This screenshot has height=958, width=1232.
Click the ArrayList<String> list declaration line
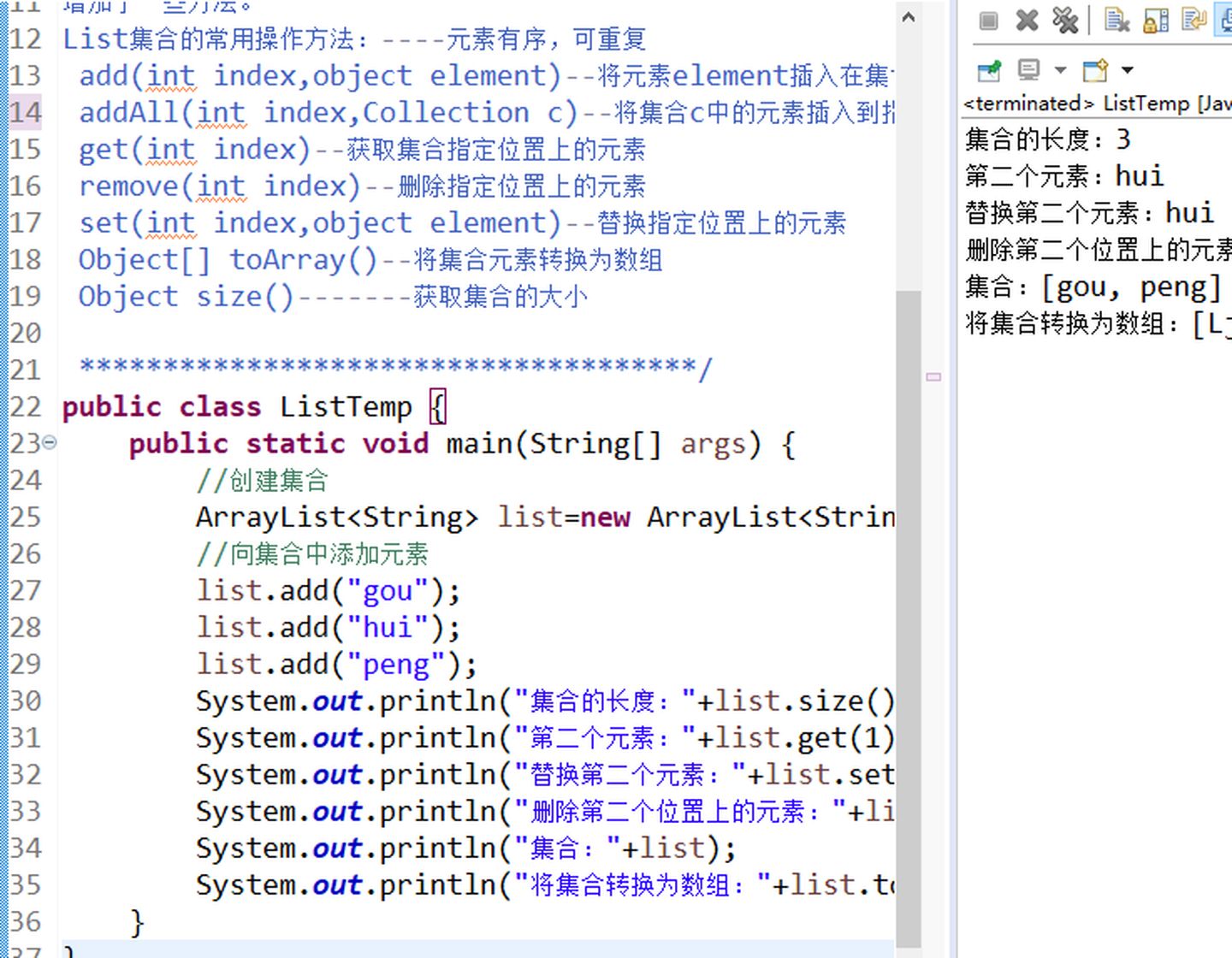tap(545, 517)
